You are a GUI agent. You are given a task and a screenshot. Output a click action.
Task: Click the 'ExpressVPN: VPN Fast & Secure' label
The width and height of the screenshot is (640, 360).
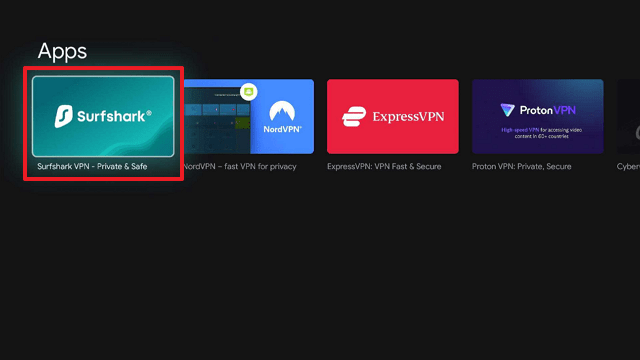point(384,167)
